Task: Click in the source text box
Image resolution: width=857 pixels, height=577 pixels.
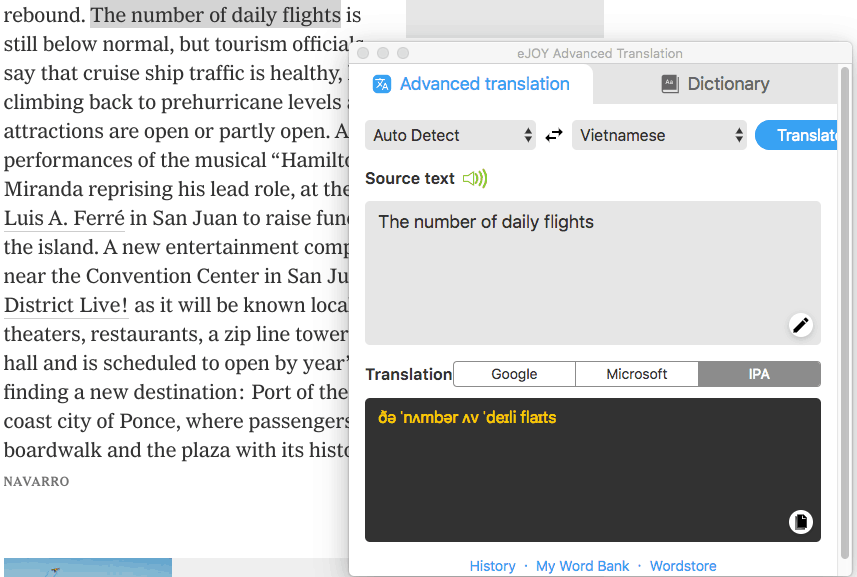Action: 593,273
